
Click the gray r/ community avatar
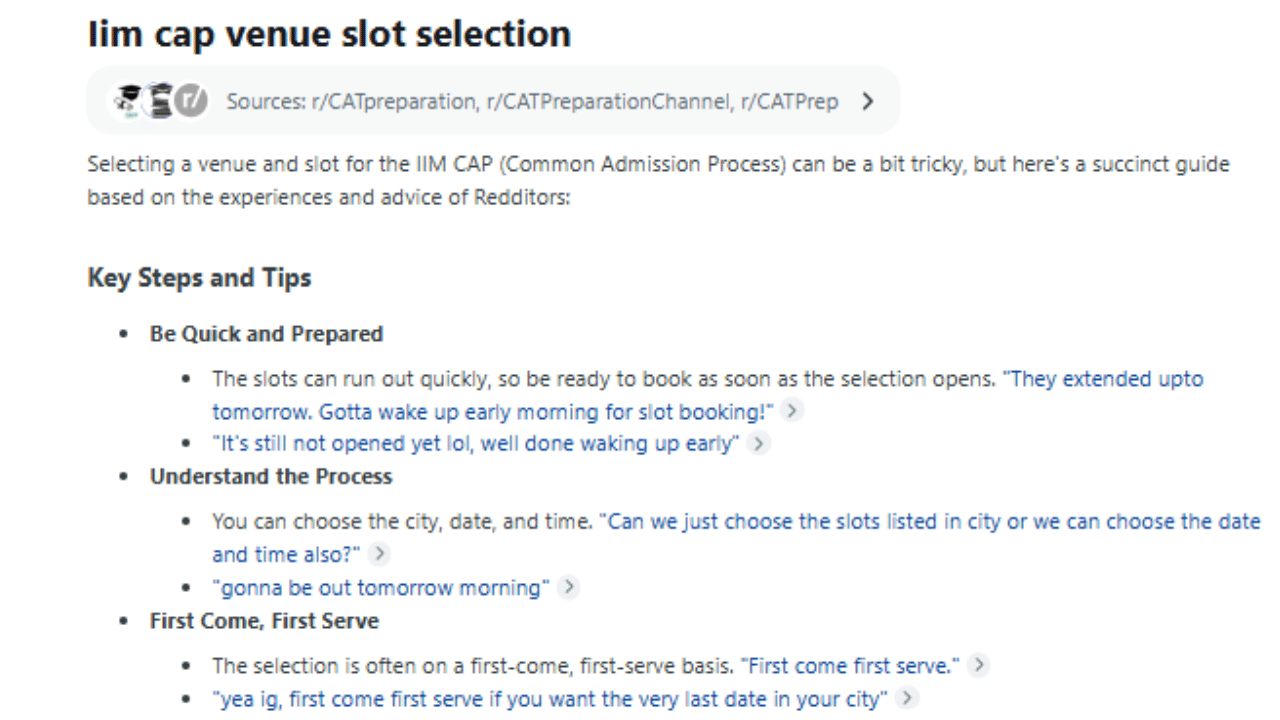(190, 101)
